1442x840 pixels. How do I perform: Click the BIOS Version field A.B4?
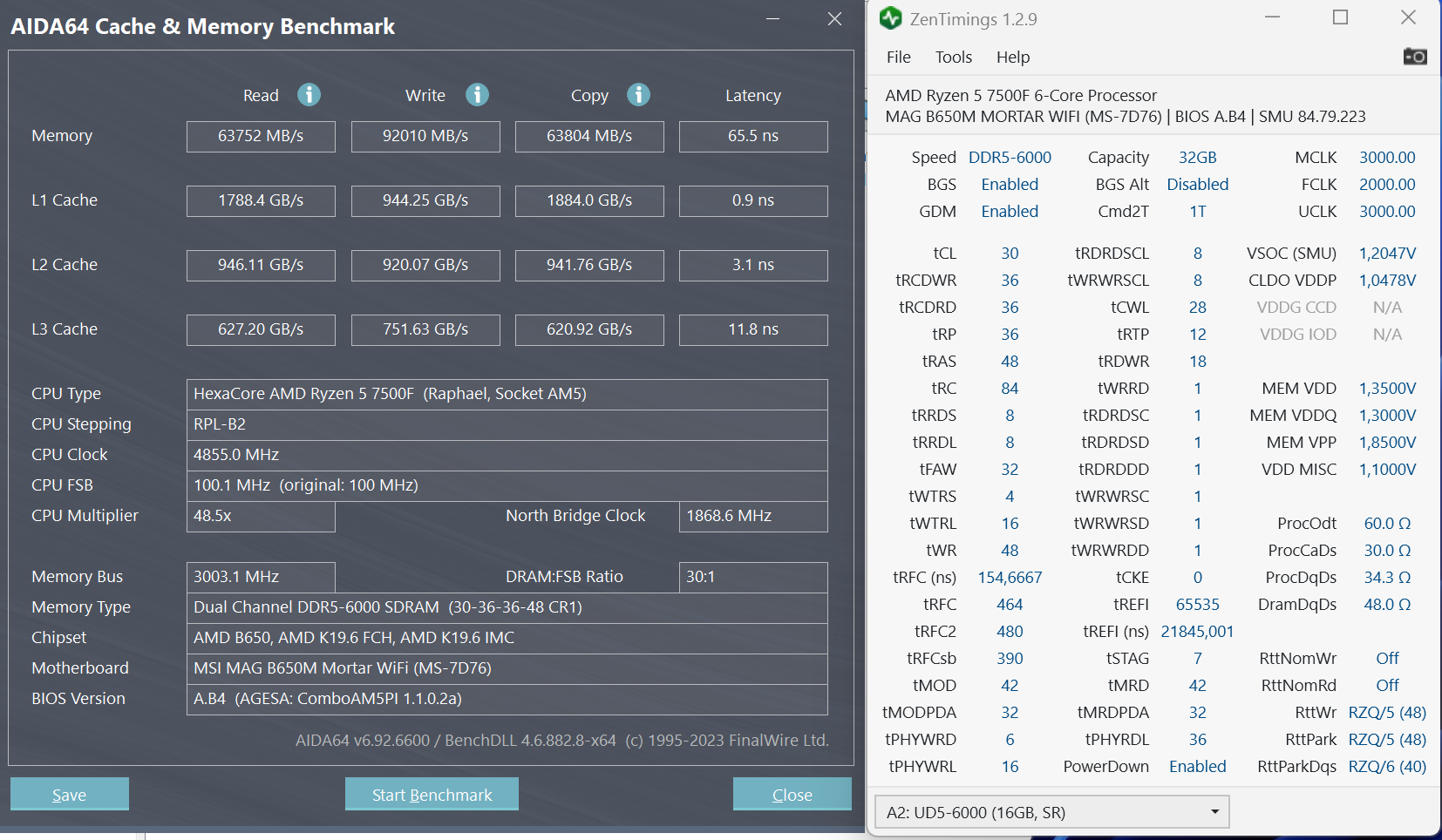507,700
